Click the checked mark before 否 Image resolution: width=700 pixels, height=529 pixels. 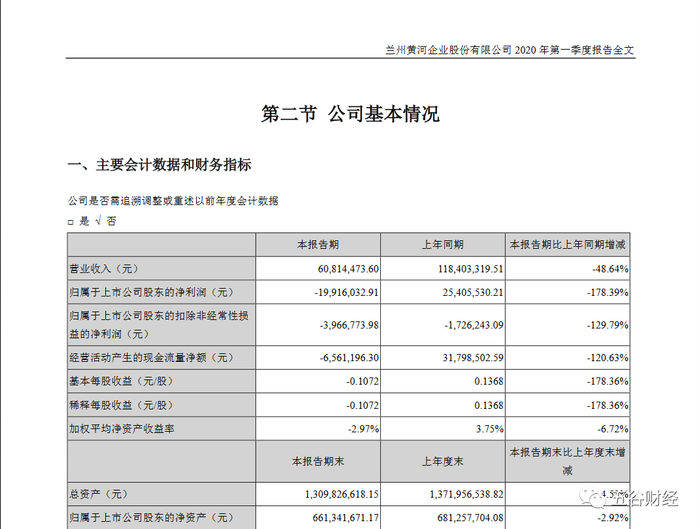click(99, 221)
